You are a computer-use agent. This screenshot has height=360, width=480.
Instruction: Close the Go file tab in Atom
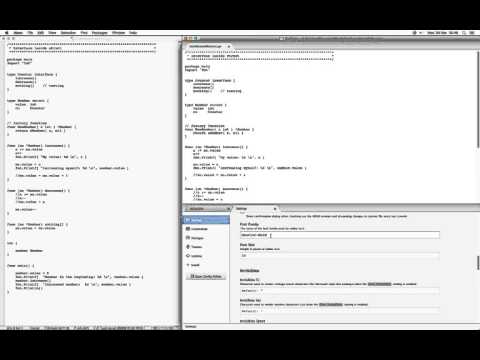[229, 46]
